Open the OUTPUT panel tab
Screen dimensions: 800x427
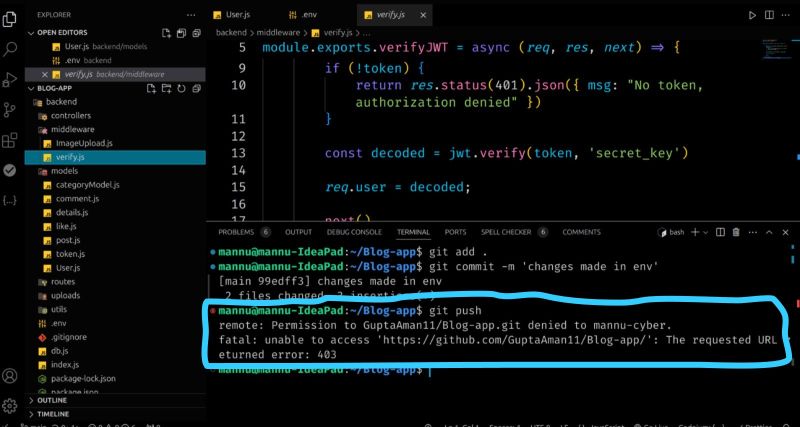298,232
